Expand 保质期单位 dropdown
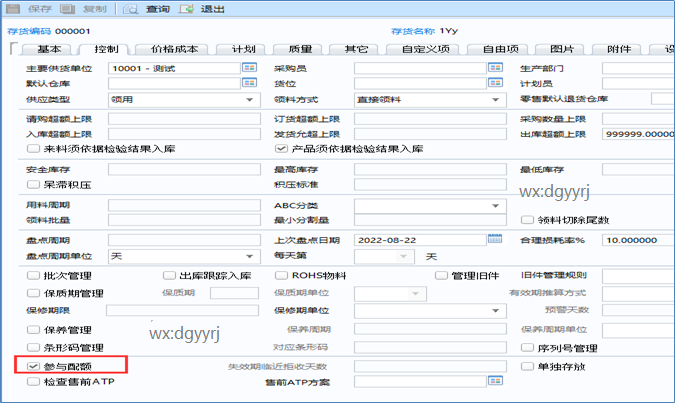The width and height of the screenshot is (675, 403). tap(415, 294)
